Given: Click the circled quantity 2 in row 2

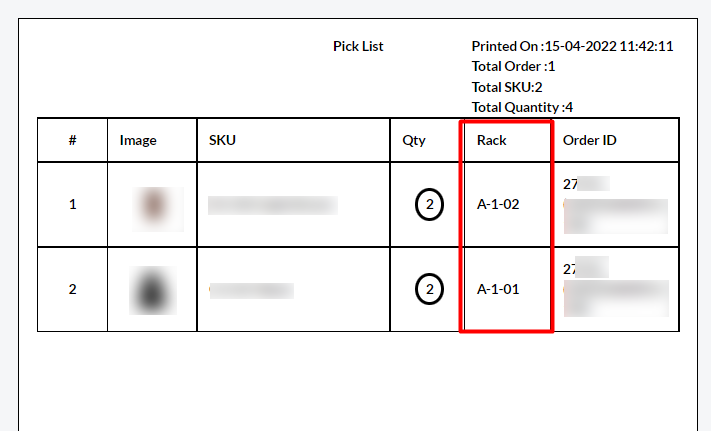Looking at the screenshot, I should click(x=429, y=289).
